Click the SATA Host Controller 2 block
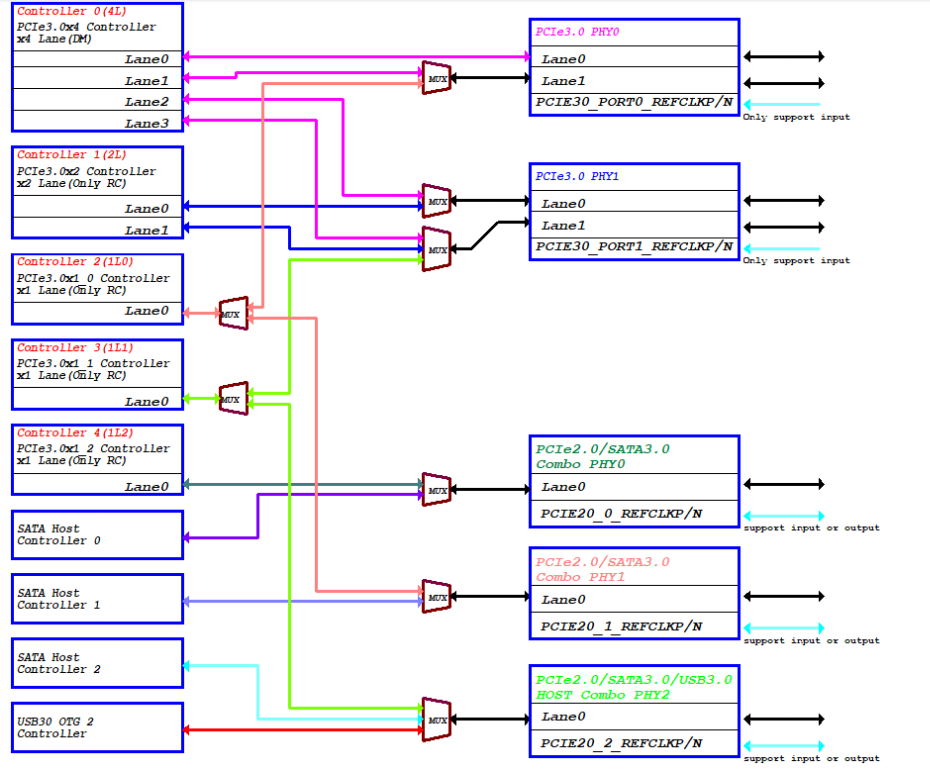This screenshot has height=780, width=930. (97, 663)
